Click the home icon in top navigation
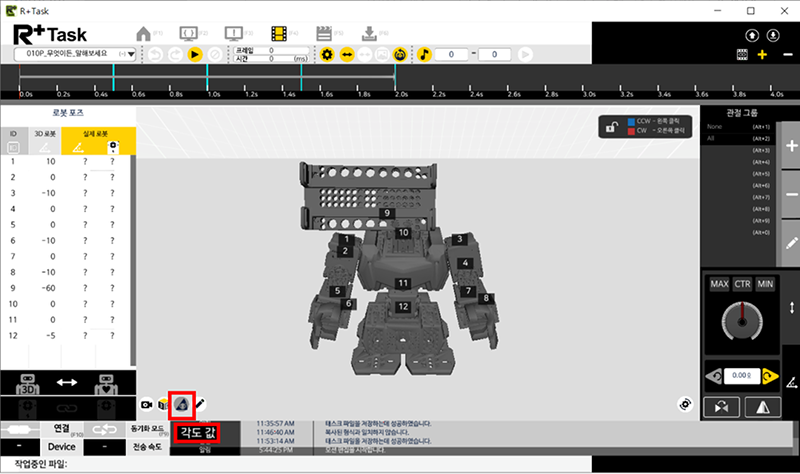 coord(143,33)
